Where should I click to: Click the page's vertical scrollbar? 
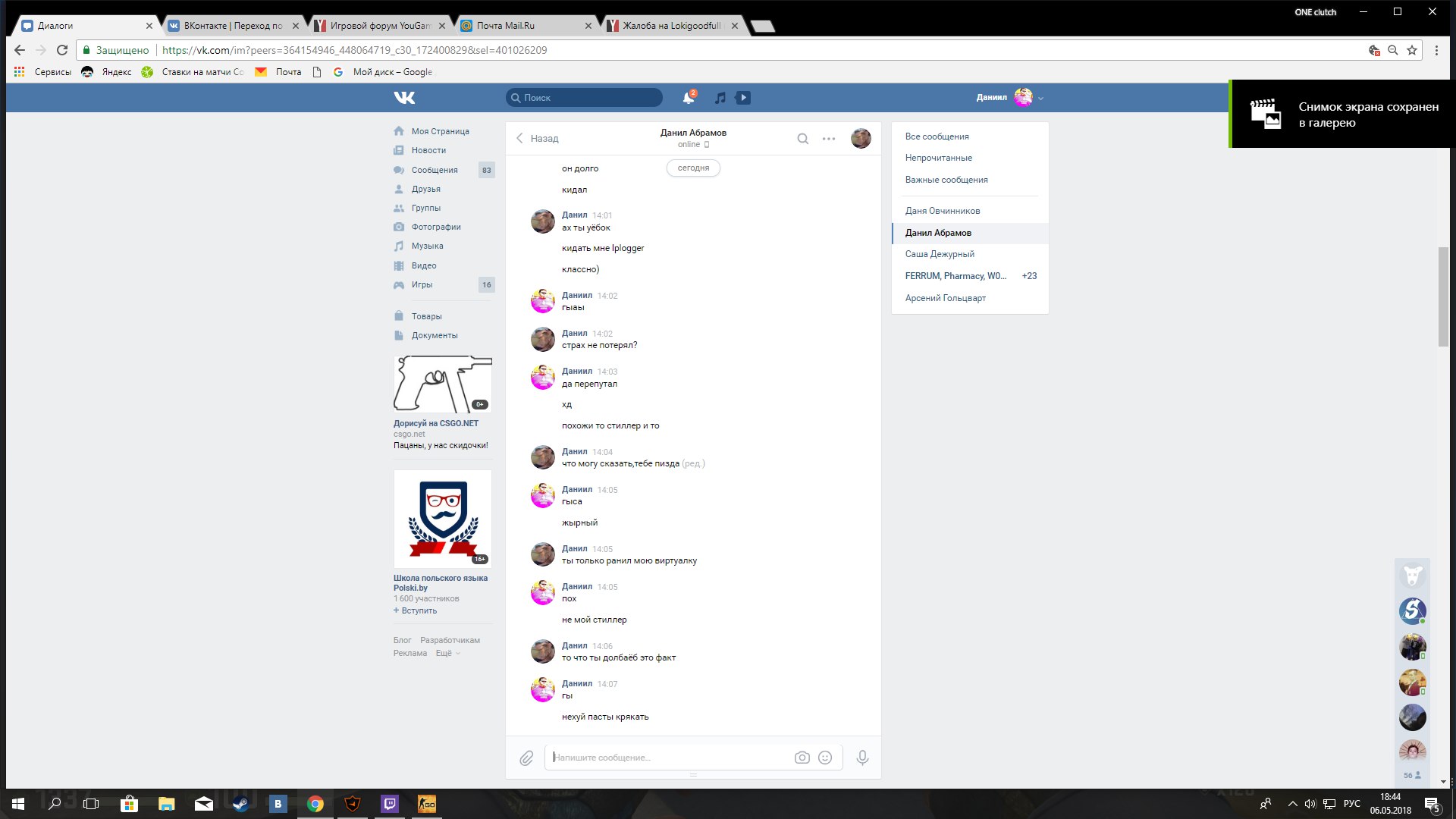1443,296
